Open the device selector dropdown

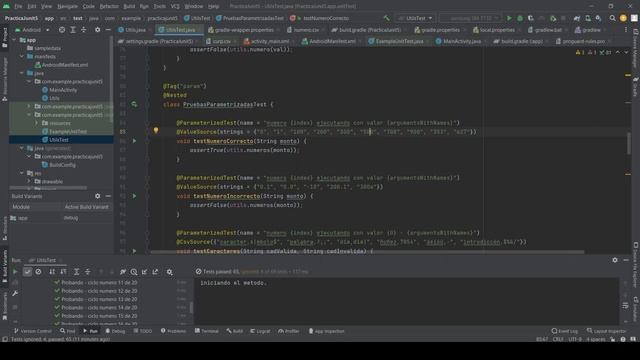pyautogui.click(x=470, y=18)
